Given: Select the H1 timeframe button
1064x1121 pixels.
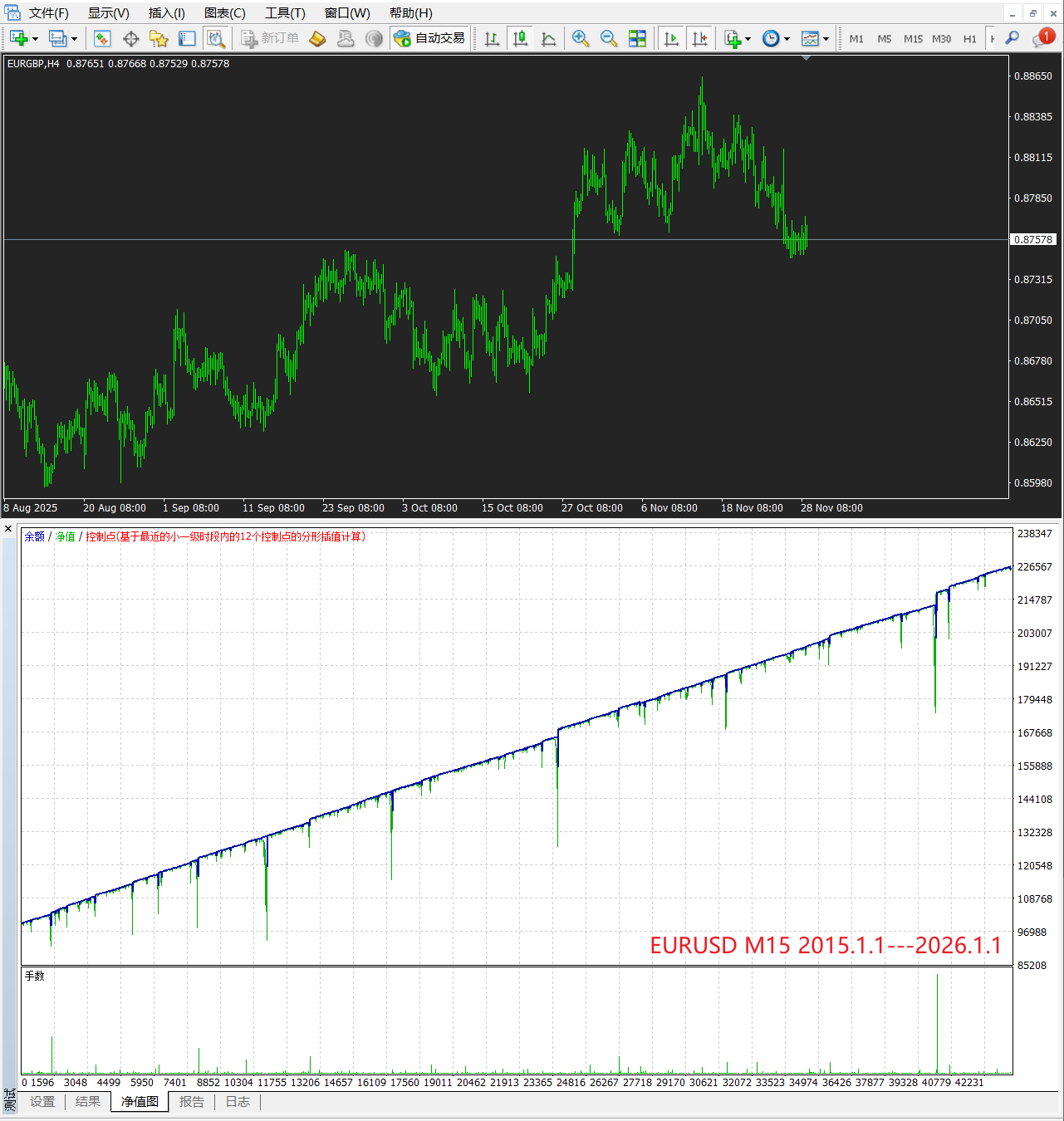Looking at the screenshot, I should [x=969, y=39].
